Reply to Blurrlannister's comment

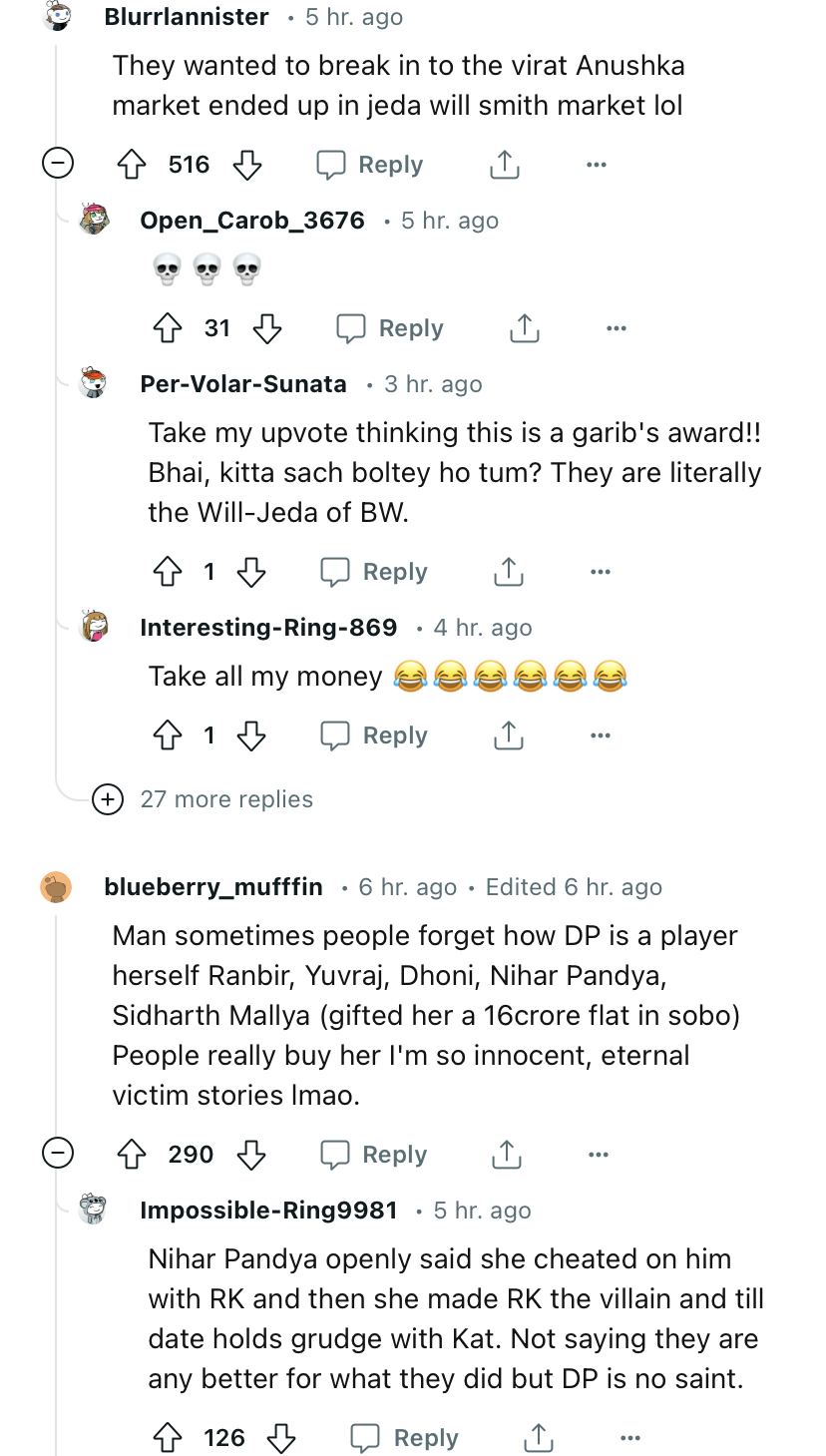(370, 165)
